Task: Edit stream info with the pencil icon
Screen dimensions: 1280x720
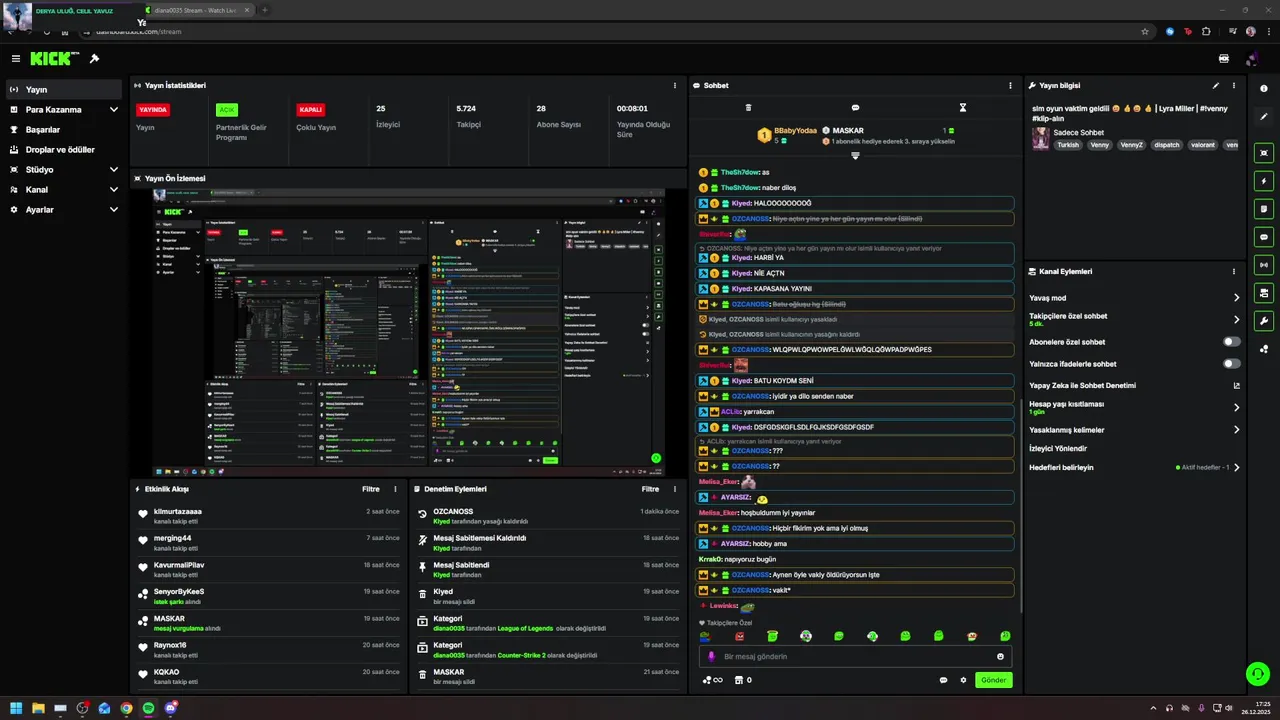Action: tap(1216, 86)
